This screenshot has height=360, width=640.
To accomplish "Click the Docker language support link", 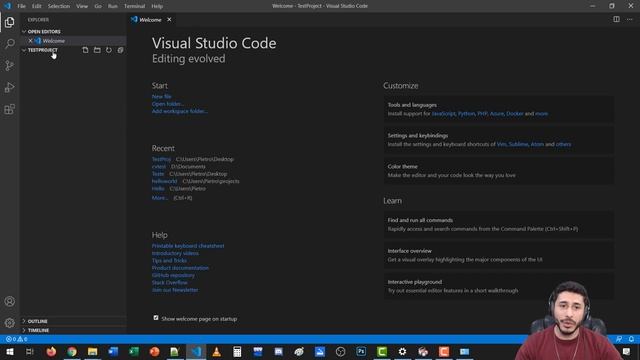I will pyautogui.click(x=514, y=113).
